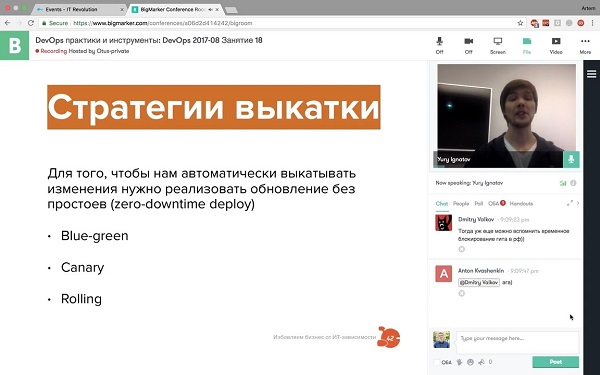The height and width of the screenshot is (375, 600).
Task: Click the chat message input field
Action: (x=517, y=342)
